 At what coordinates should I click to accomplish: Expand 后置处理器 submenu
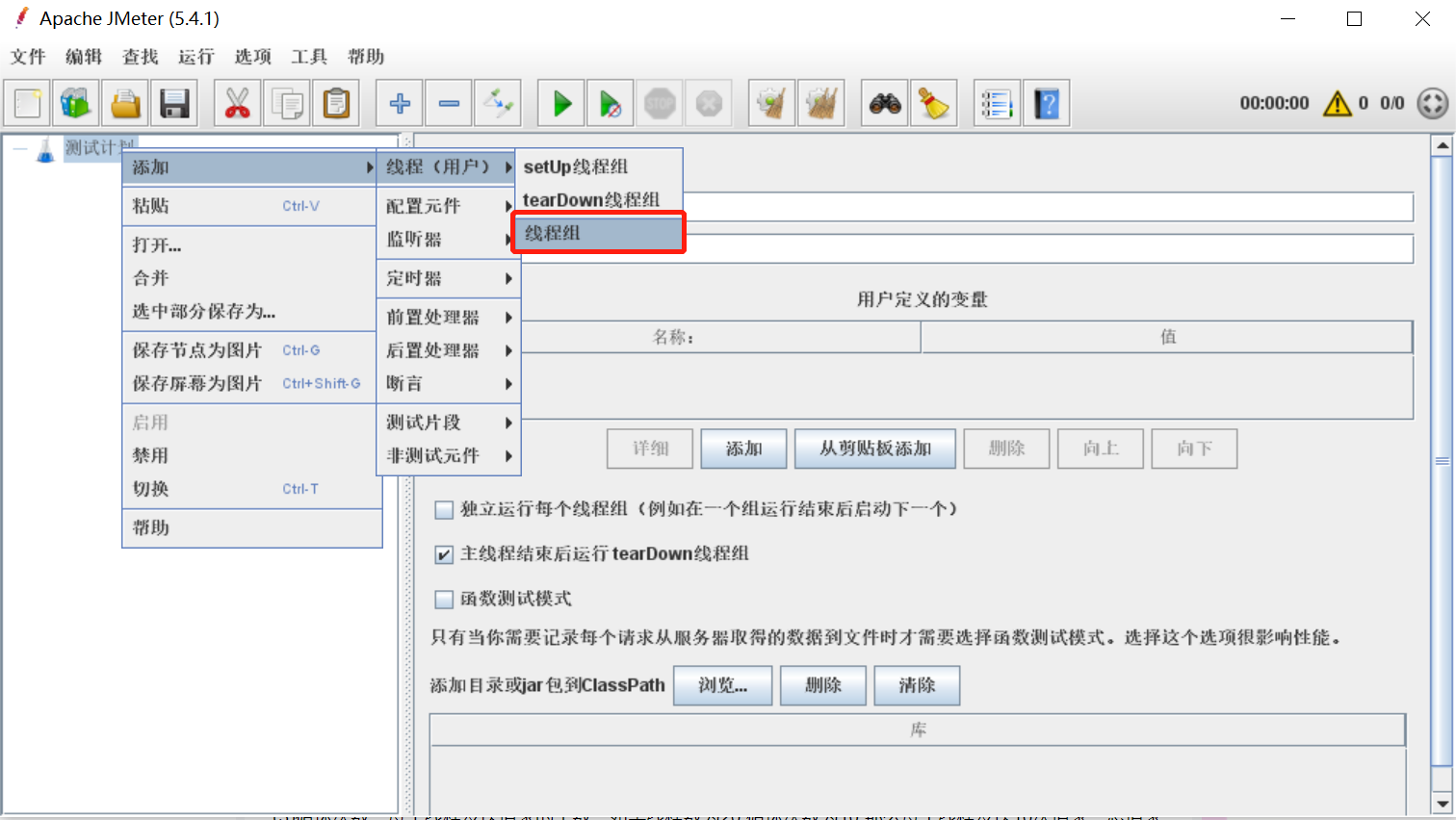(449, 351)
